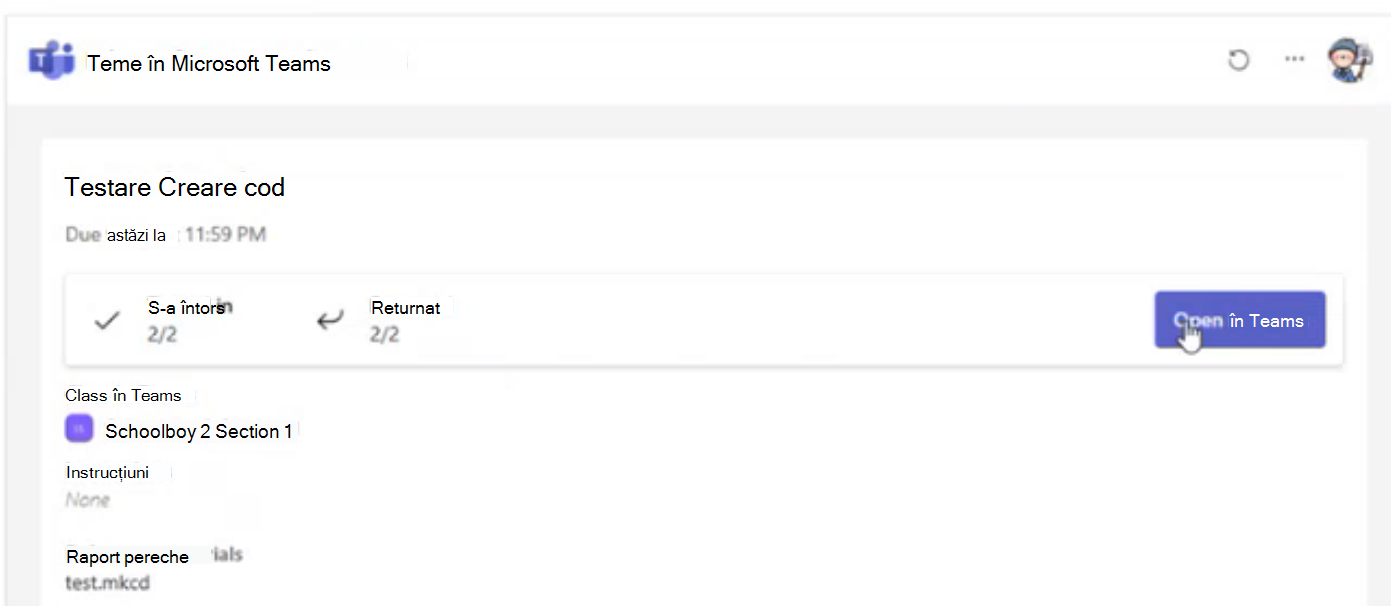
Task: Open the test.mkcd file
Action: coord(108,582)
